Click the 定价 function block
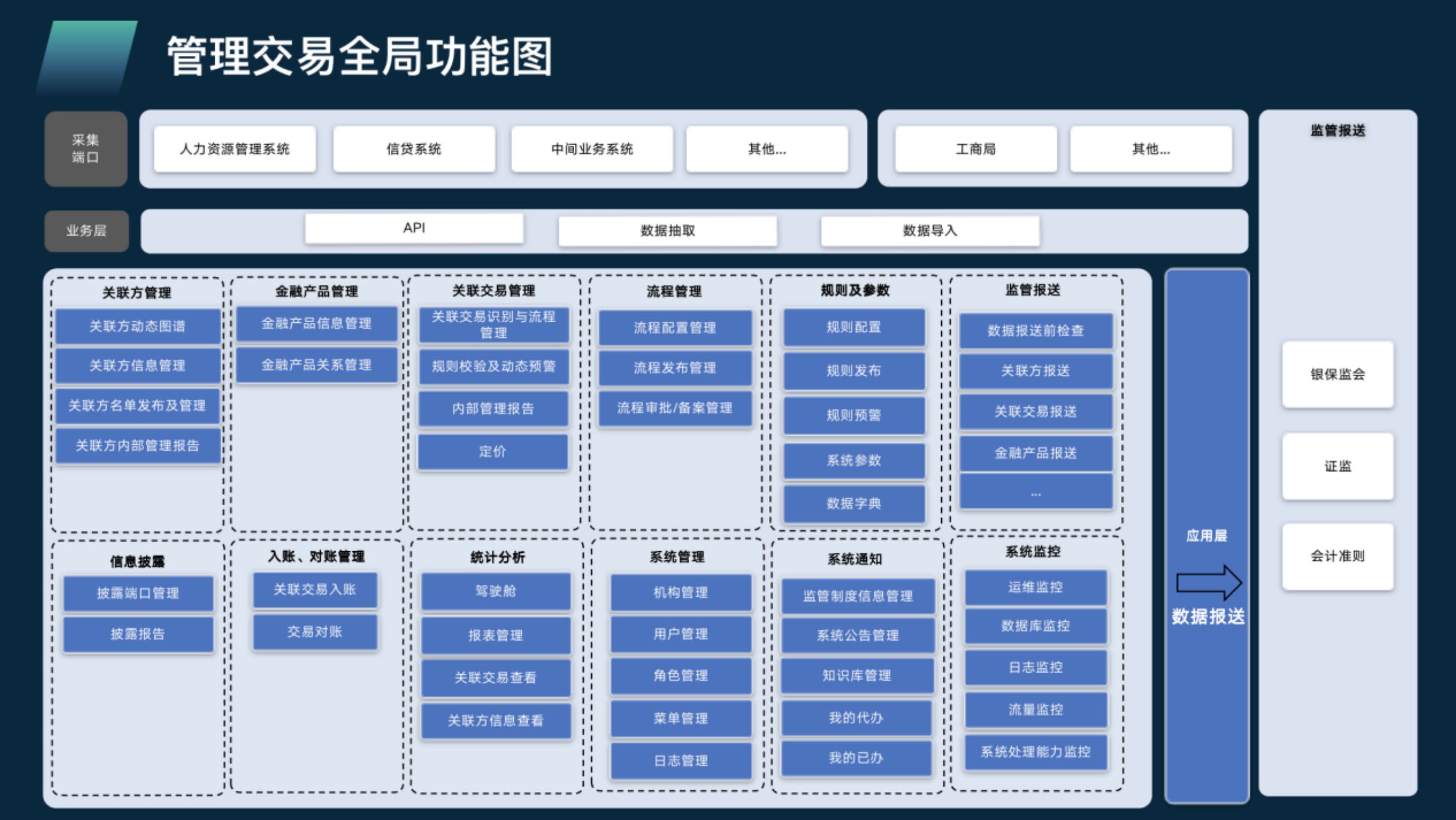Viewport: 1456px width, 820px height. click(x=493, y=452)
